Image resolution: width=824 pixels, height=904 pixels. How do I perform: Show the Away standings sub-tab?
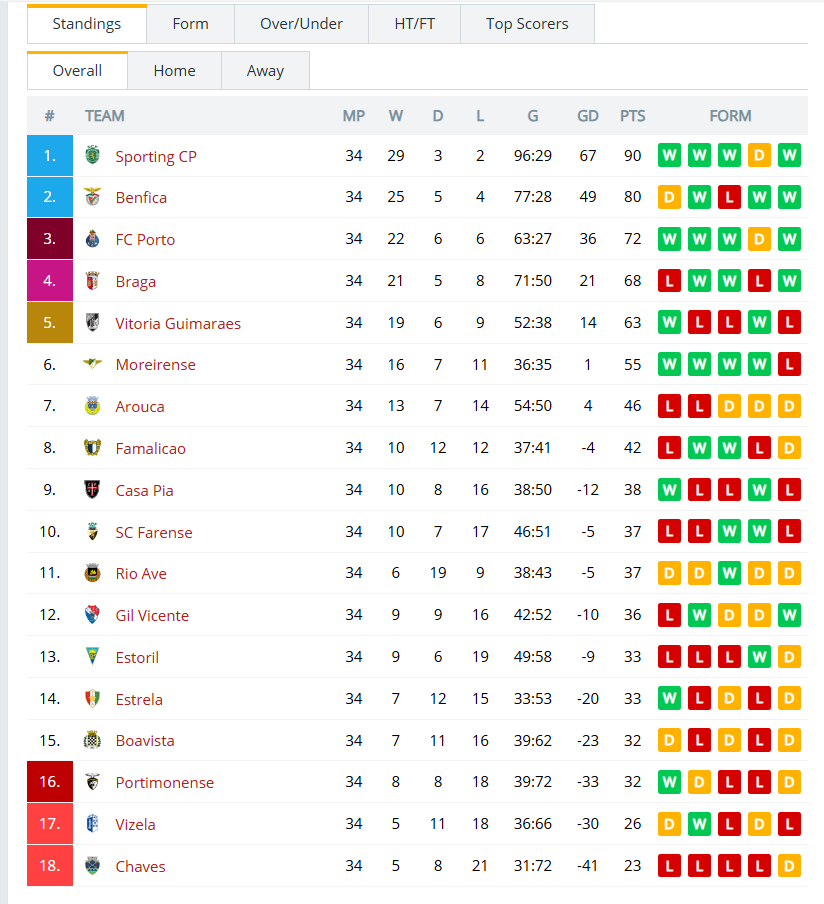point(265,70)
